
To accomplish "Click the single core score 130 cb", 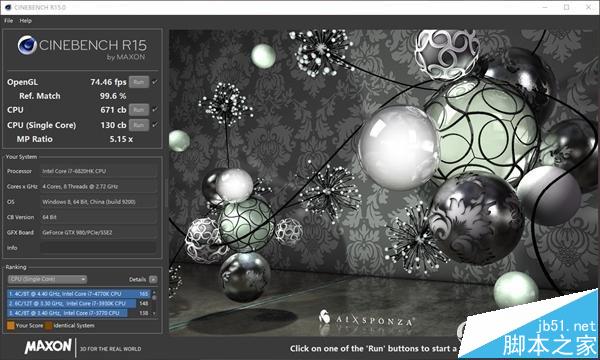I will (113, 125).
